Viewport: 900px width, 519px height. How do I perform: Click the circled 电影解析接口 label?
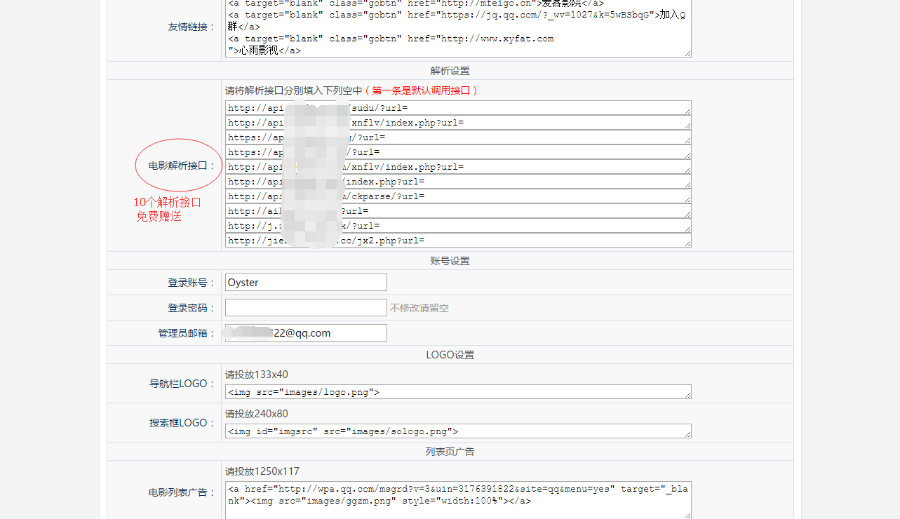click(x=176, y=166)
